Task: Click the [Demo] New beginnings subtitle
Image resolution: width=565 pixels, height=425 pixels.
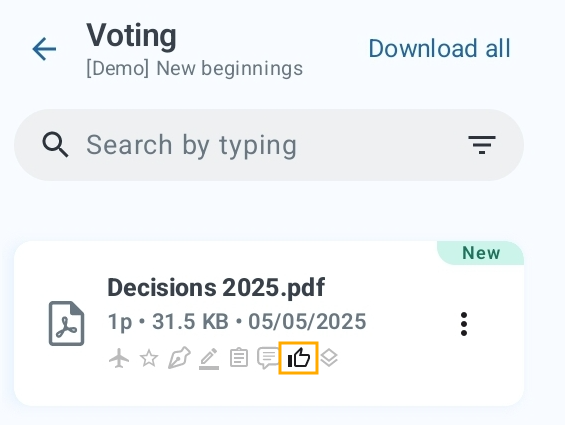Action: (195, 68)
